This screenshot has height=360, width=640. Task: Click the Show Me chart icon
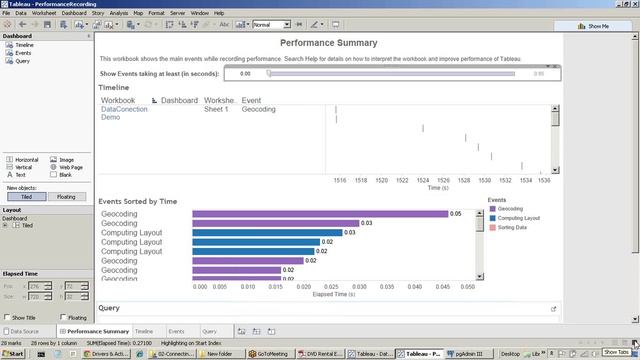pyautogui.click(x=582, y=26)
